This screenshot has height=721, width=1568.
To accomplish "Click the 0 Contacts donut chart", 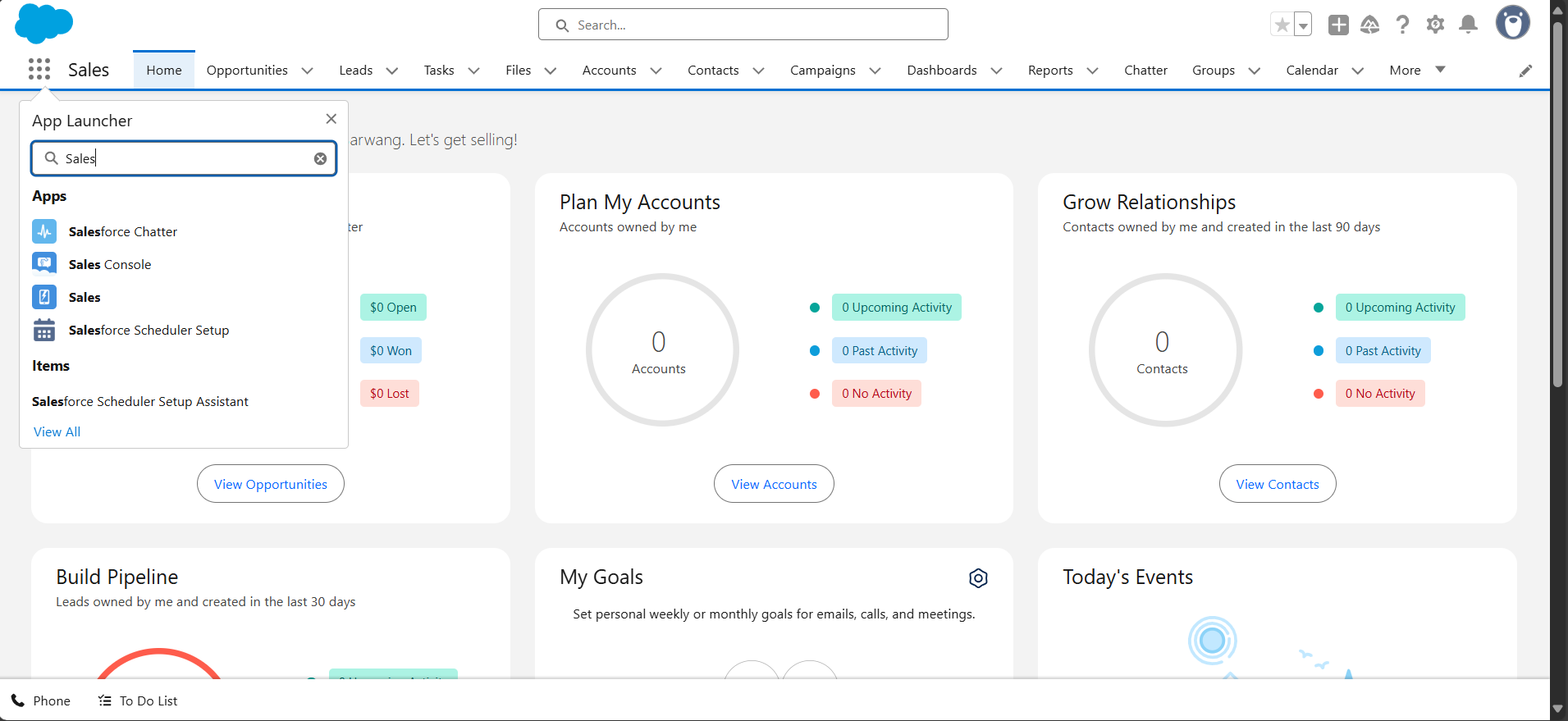I will [x=1165, y=350].
